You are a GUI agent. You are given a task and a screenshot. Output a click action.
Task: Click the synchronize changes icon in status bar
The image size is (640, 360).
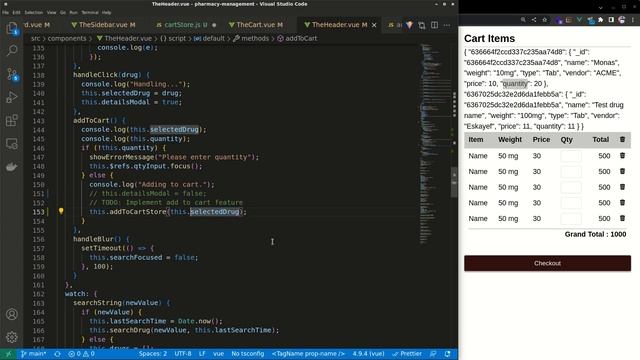click(57, 354)
